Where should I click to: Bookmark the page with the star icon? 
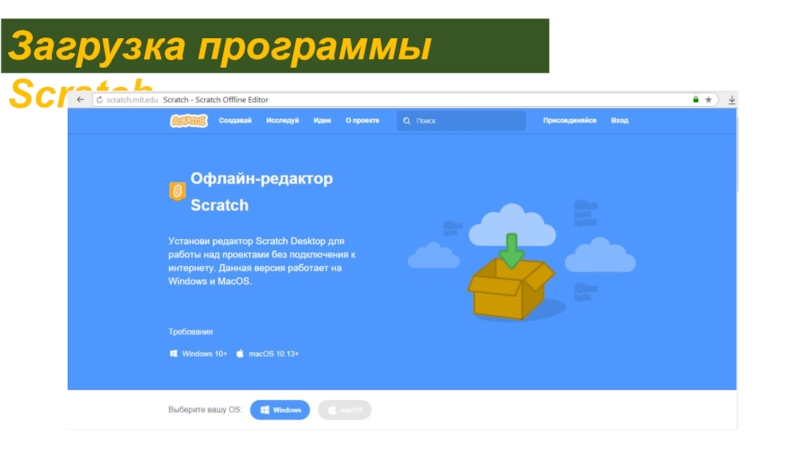[708, 99]
